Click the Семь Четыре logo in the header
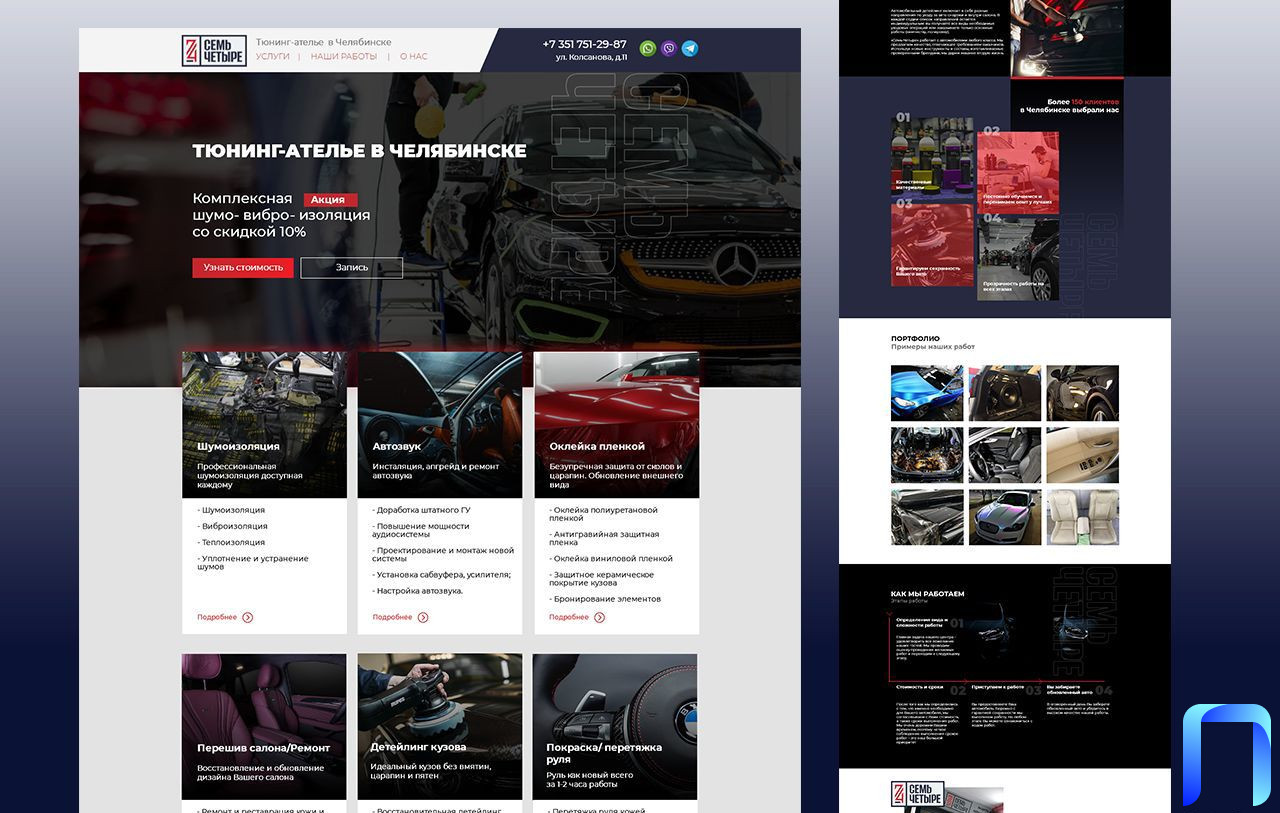This screenshot has width=1280, height=813. coord(214,50)
